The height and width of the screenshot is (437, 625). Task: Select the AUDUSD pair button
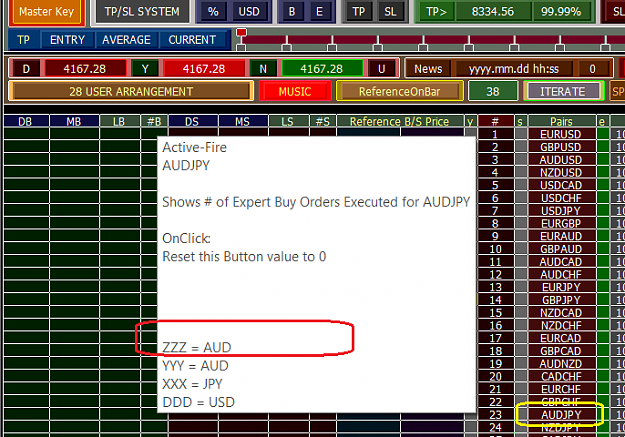coord(562,159)
